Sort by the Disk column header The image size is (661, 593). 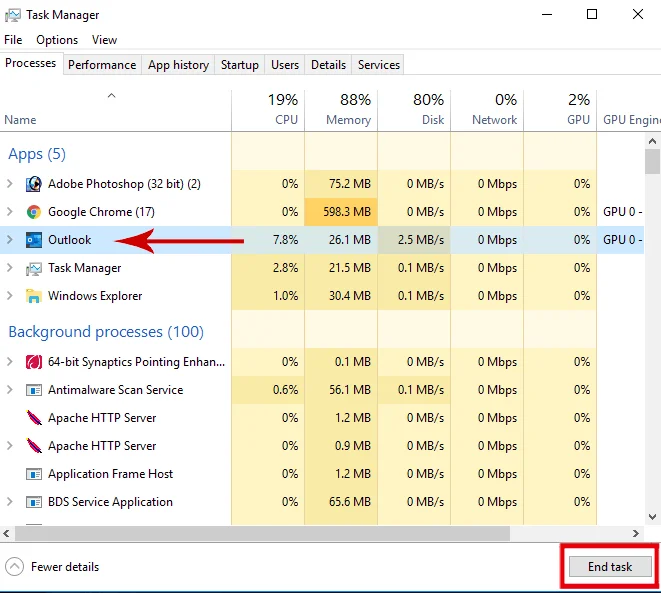pos(414,110)
